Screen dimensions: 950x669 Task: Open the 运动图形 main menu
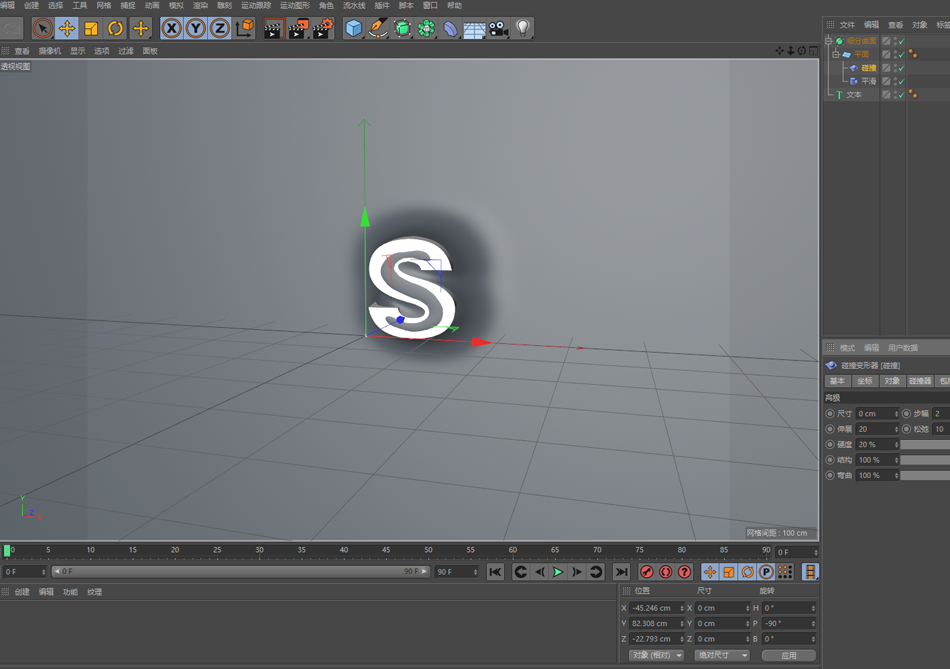[294, 5]
